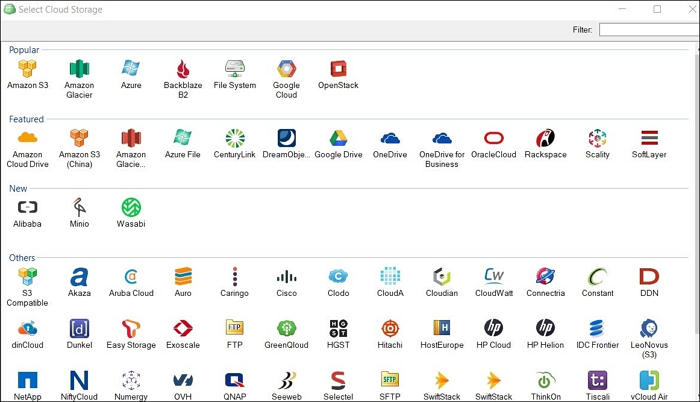Choose NiftyCloud storage
The image size is (700, 402).
(79, 385)
